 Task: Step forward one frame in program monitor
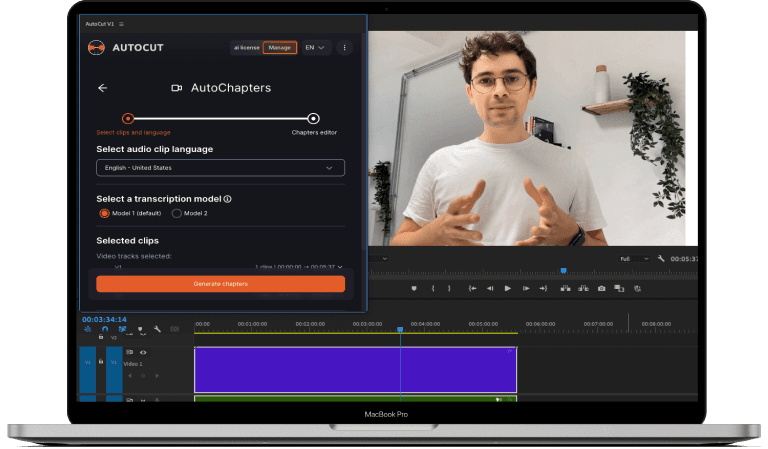click(526, 289)
